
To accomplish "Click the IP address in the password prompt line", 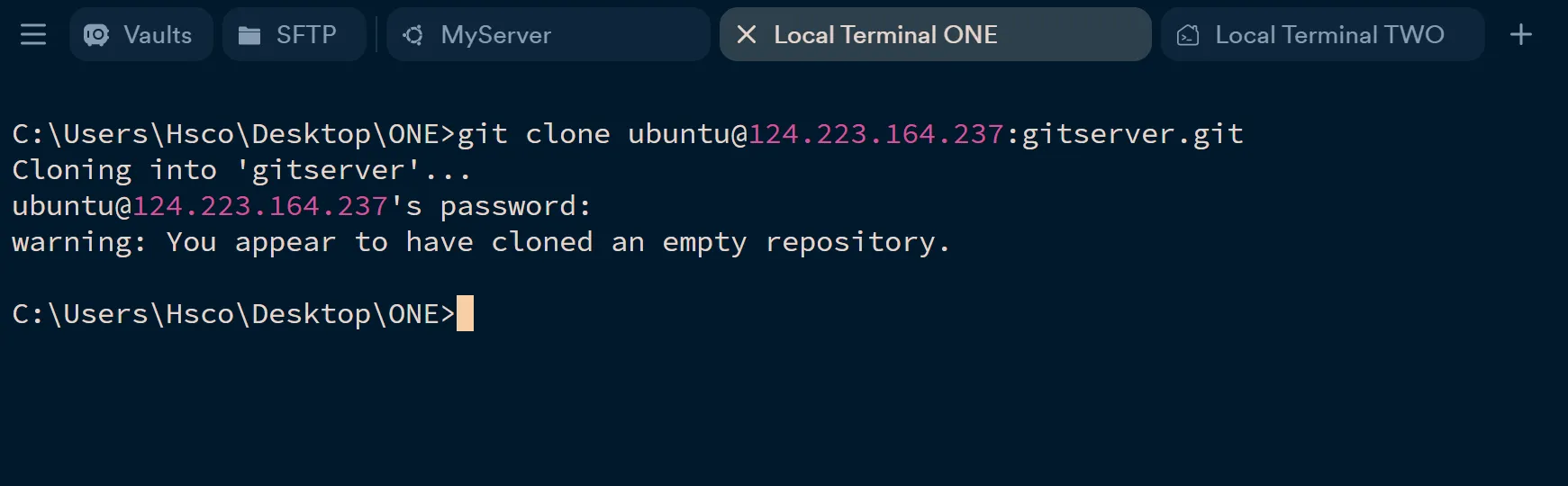I will coord(260,206).
